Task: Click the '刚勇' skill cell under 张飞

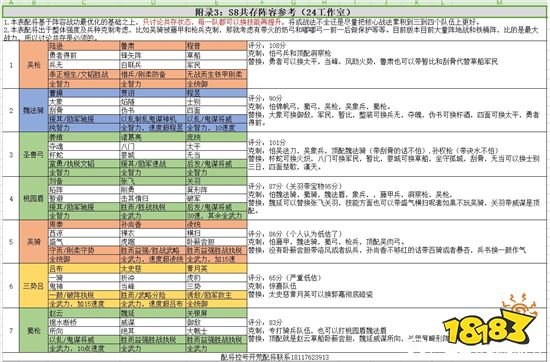Action: 152,190
